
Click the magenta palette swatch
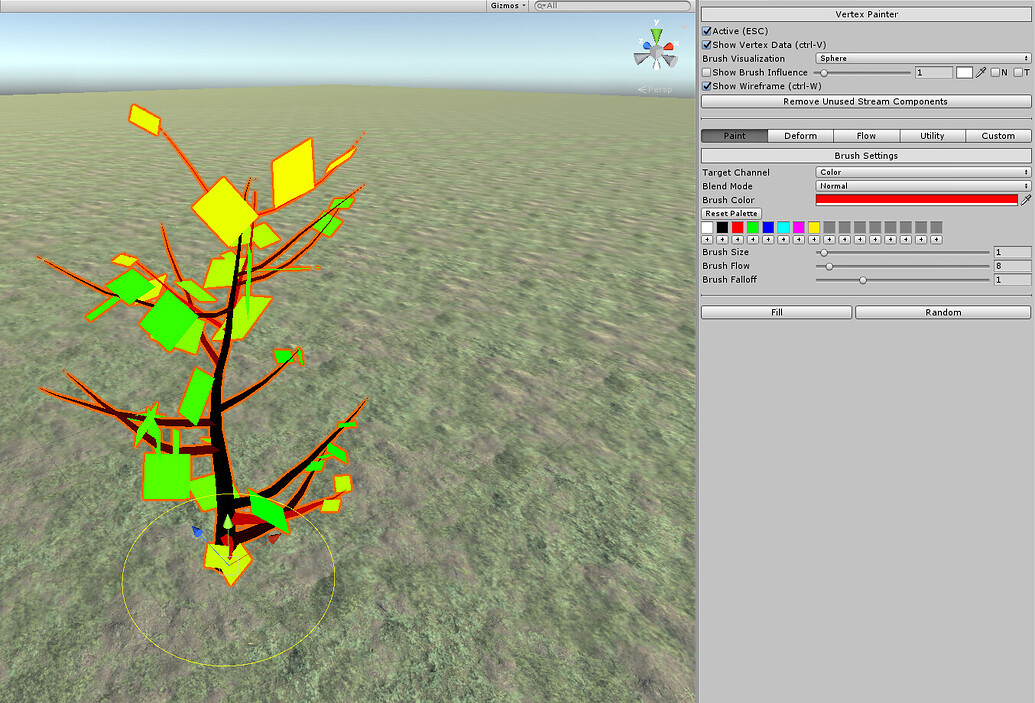click(x=798, y=227)
